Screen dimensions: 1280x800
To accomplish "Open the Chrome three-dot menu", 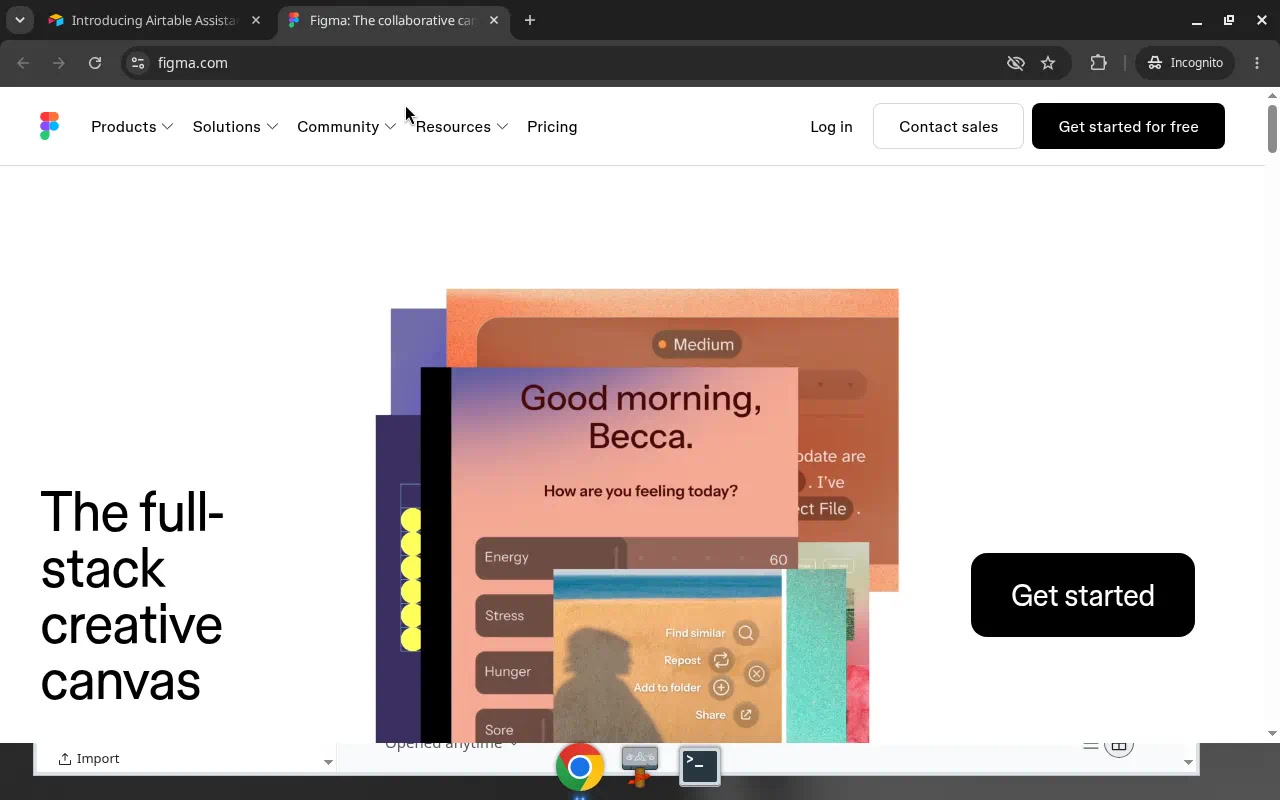I will click(x=1257, y=63).
